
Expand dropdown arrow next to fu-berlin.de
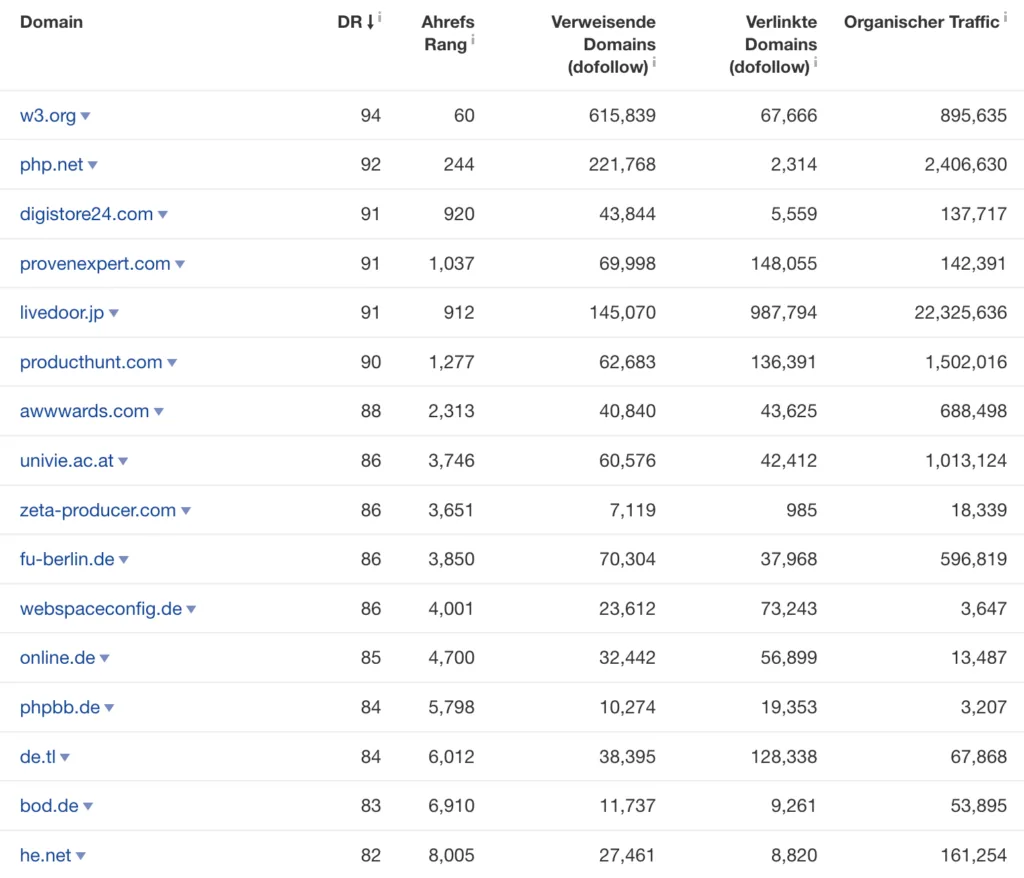pyautogui.click(x=124, y=560)
